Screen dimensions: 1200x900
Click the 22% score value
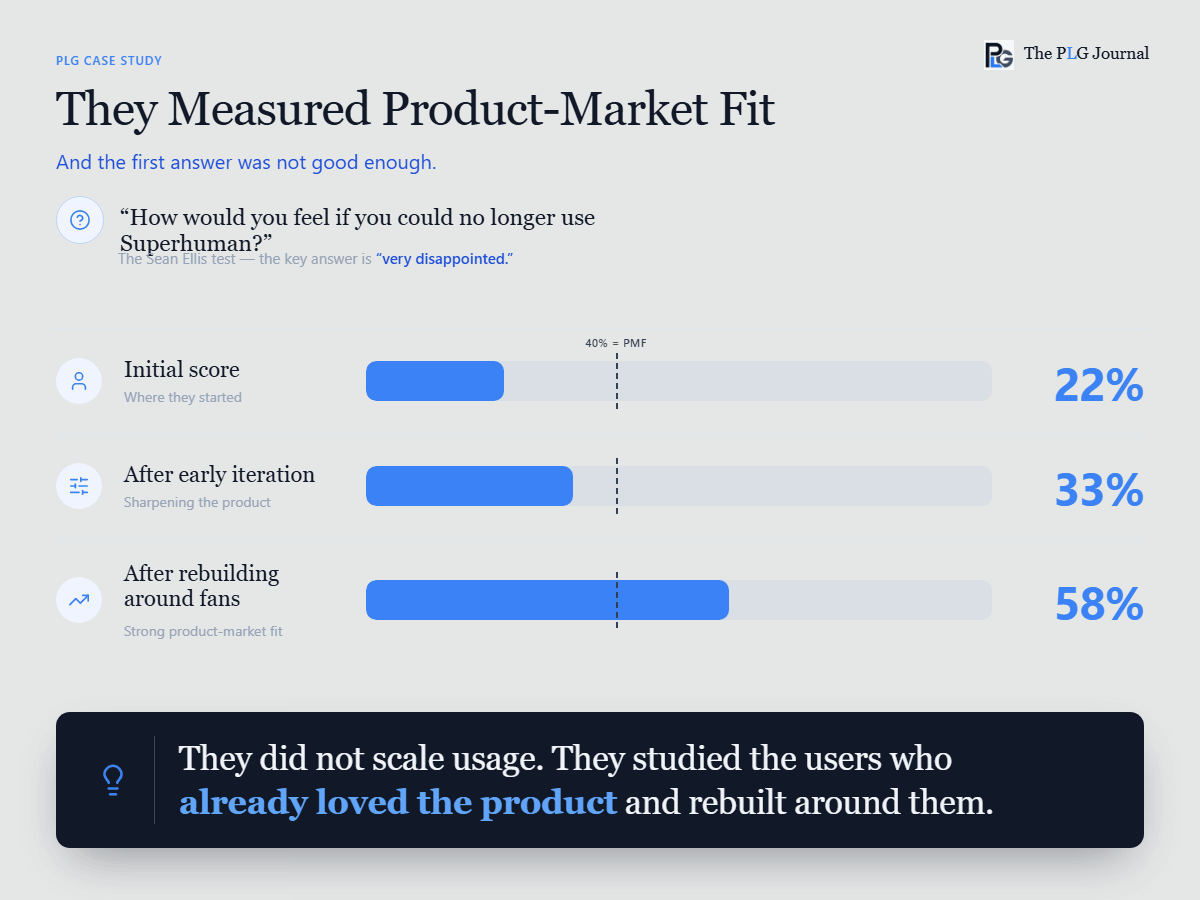[1099, 386]
